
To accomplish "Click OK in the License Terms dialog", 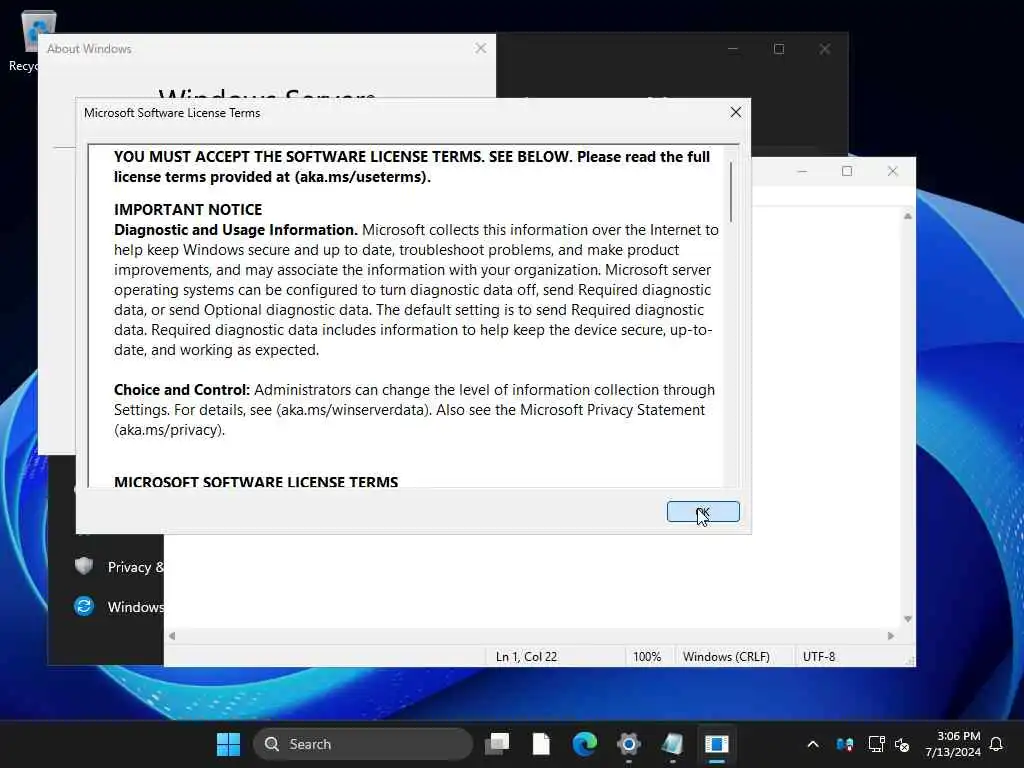I will click(x=703, y=511).
